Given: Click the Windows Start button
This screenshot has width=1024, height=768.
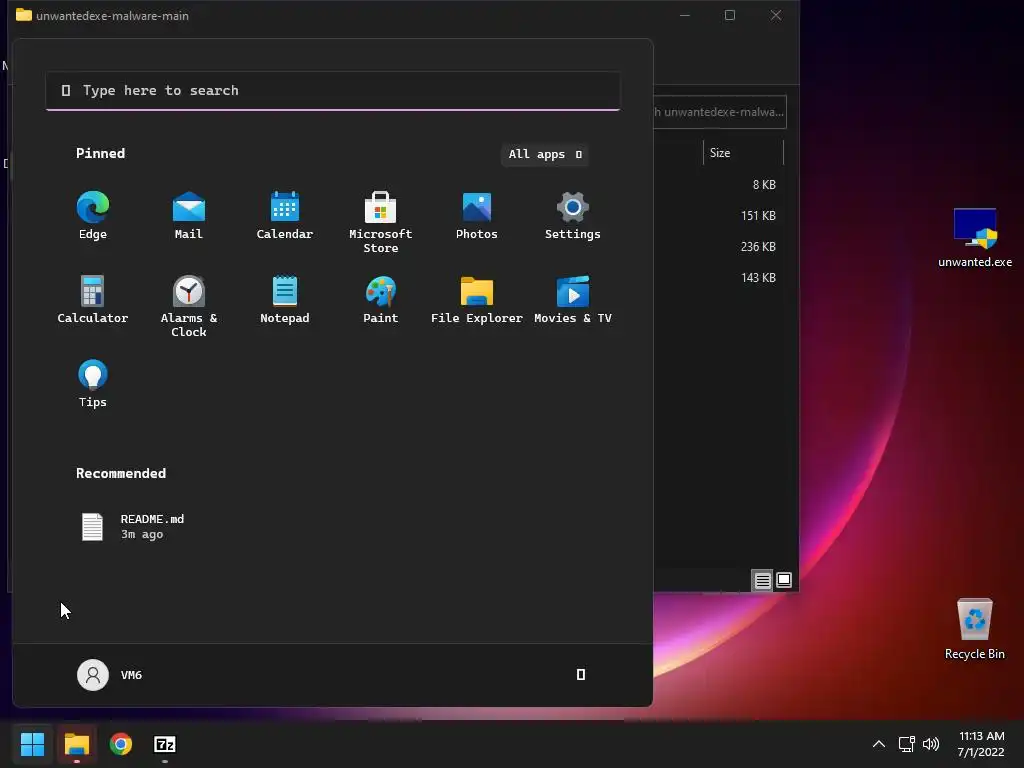Looking at the screenshot, I should (33, 744).
